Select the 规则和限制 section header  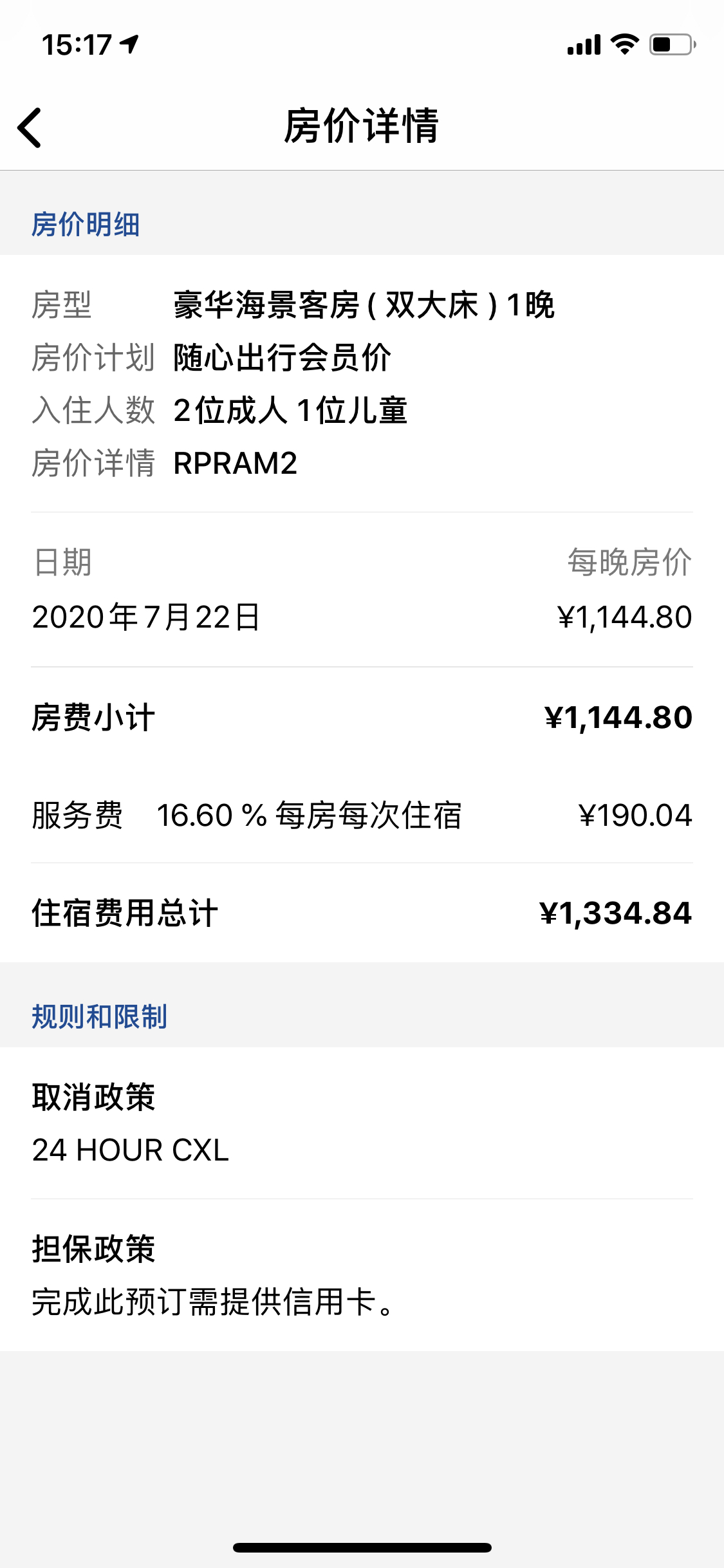[x=99, y=1017]
